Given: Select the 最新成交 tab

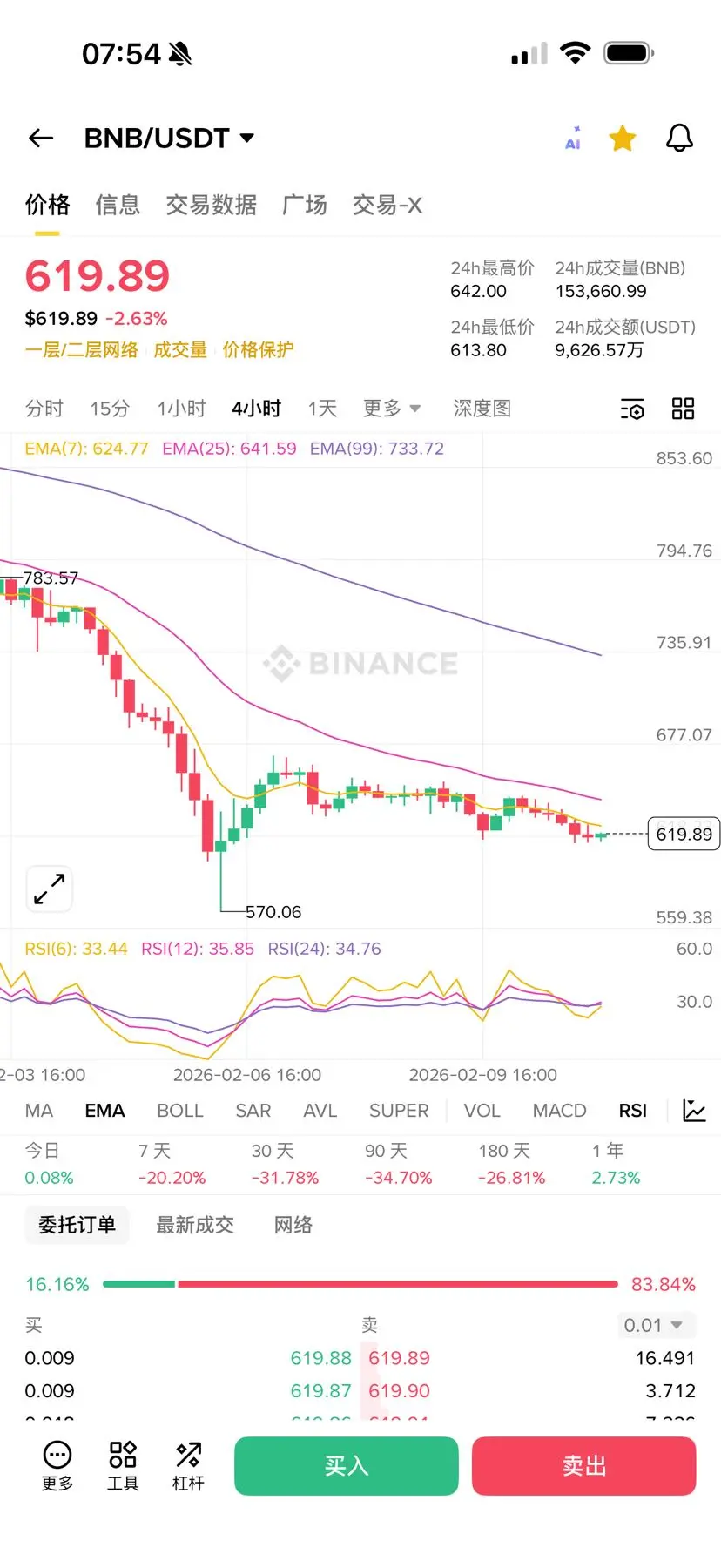Looking at the screenshot, I should pos(195,1225).
